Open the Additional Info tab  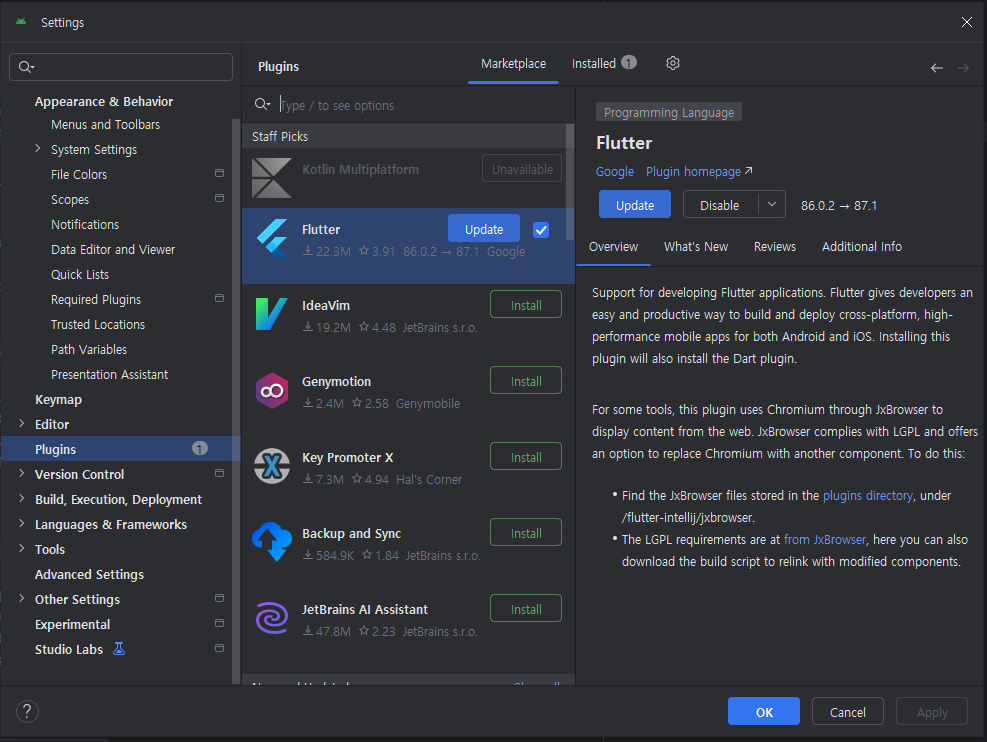click(861, 247)
